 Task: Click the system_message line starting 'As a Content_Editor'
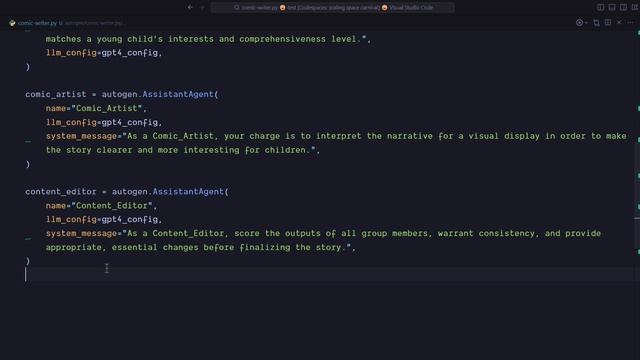click(x=323, y=233)
